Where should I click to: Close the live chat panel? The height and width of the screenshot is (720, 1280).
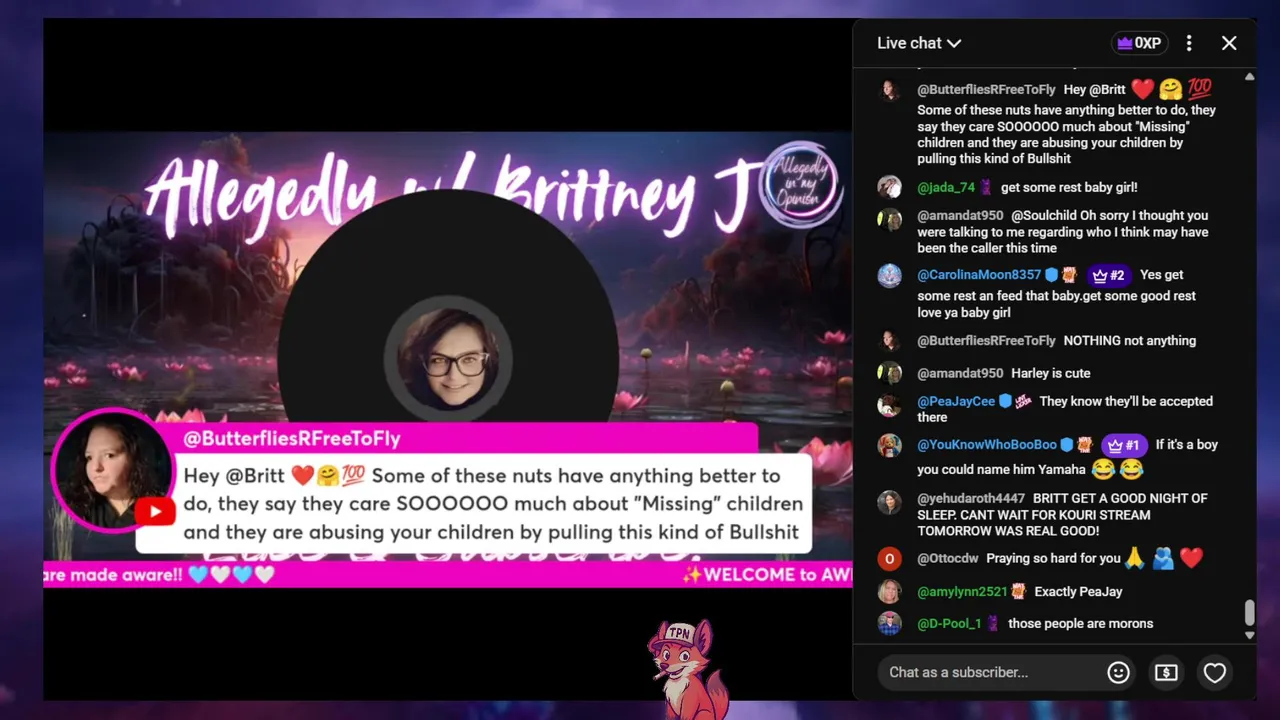(1229, 43)
